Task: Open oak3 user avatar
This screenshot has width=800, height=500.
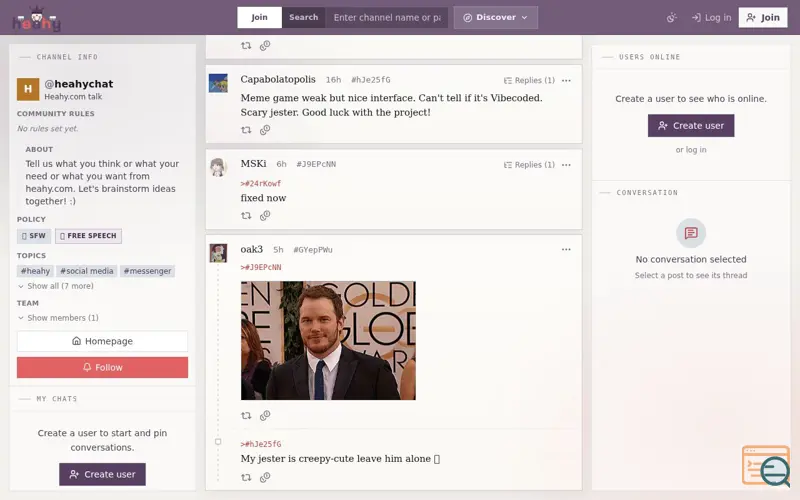Action: tap(218, 253)
